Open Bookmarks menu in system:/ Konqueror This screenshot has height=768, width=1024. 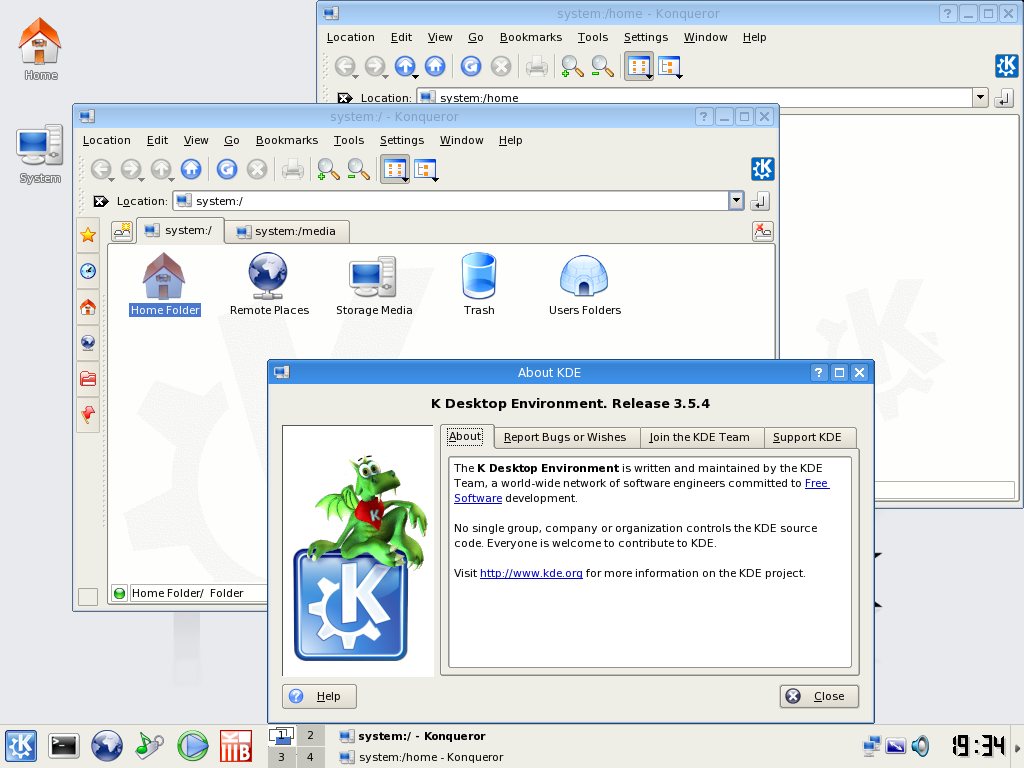(x=287, y=140)
